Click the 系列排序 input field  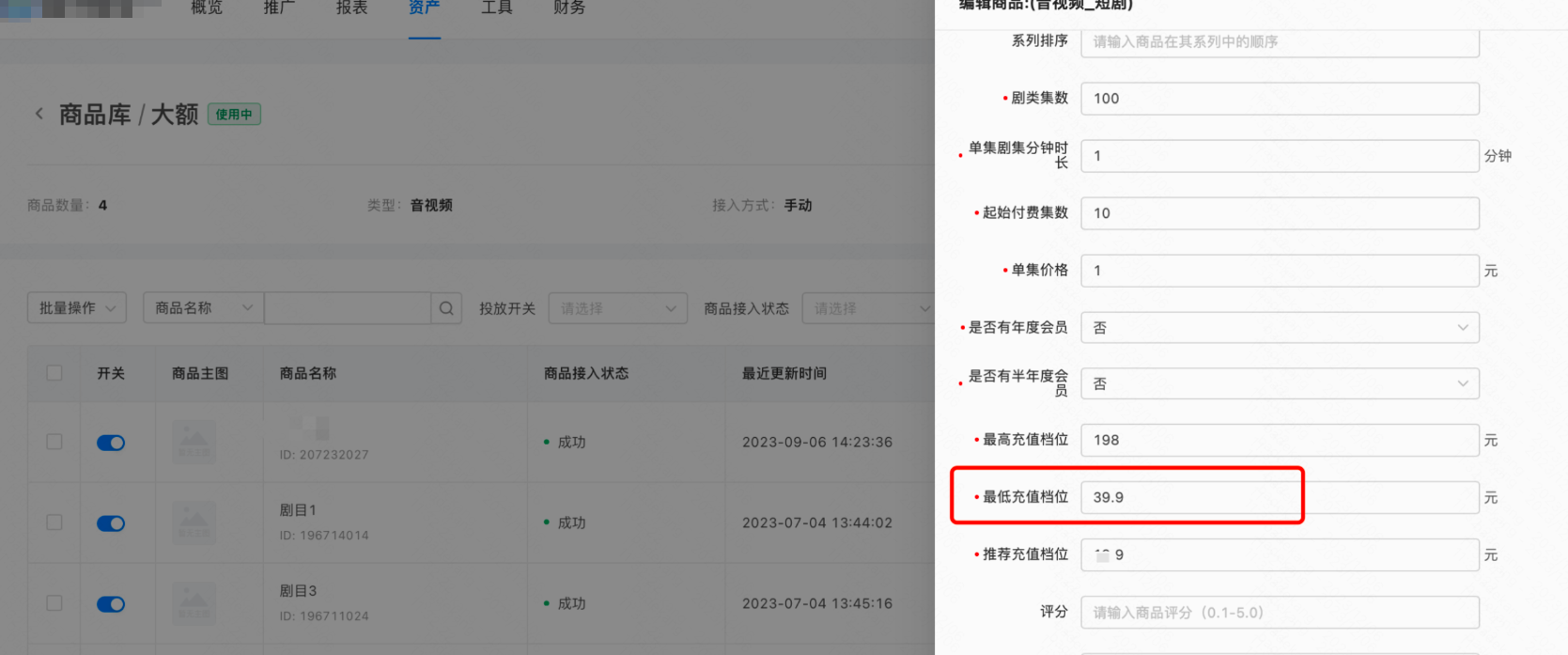coord(1280,41)
